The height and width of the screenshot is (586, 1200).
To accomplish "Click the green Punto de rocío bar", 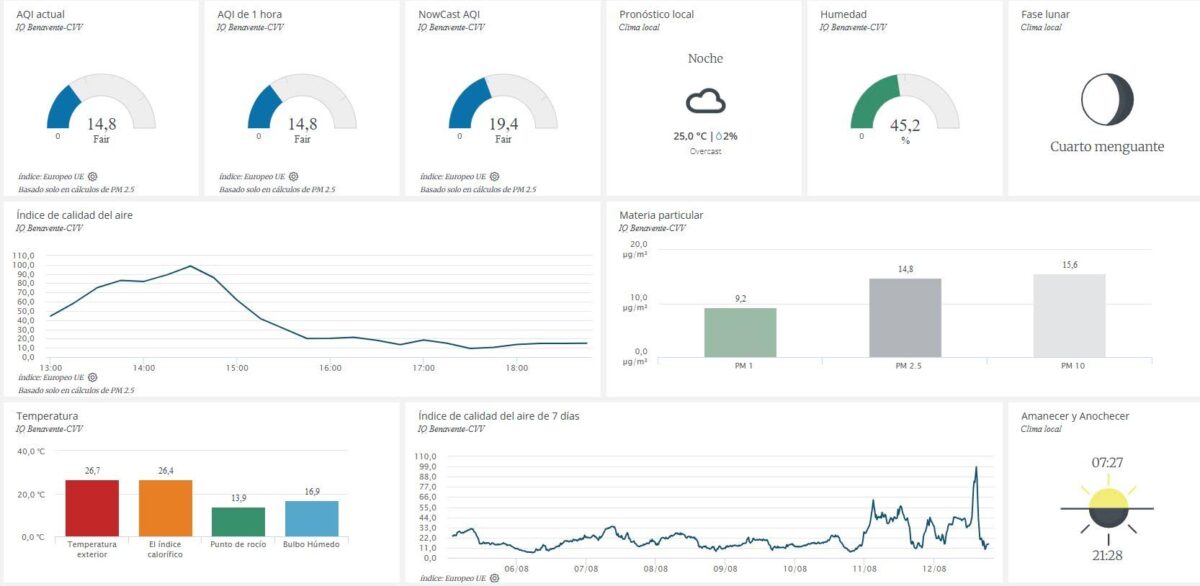I will tap(238, 521).
